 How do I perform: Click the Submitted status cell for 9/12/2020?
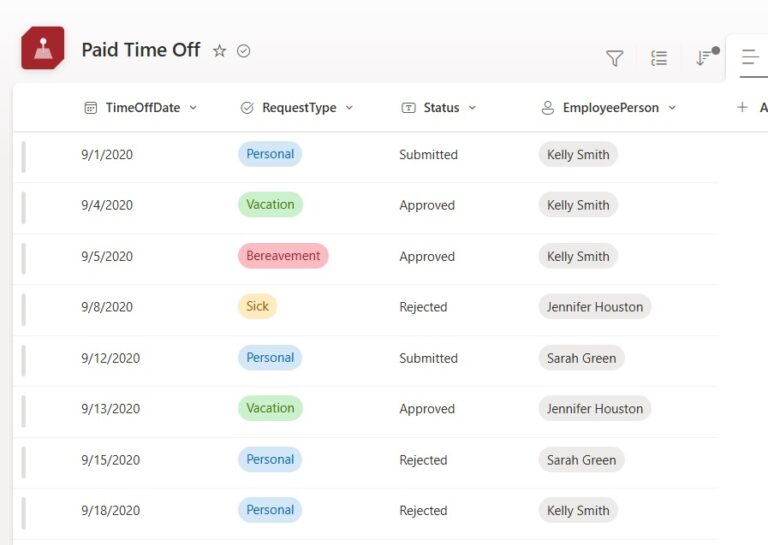click(428, 358)
